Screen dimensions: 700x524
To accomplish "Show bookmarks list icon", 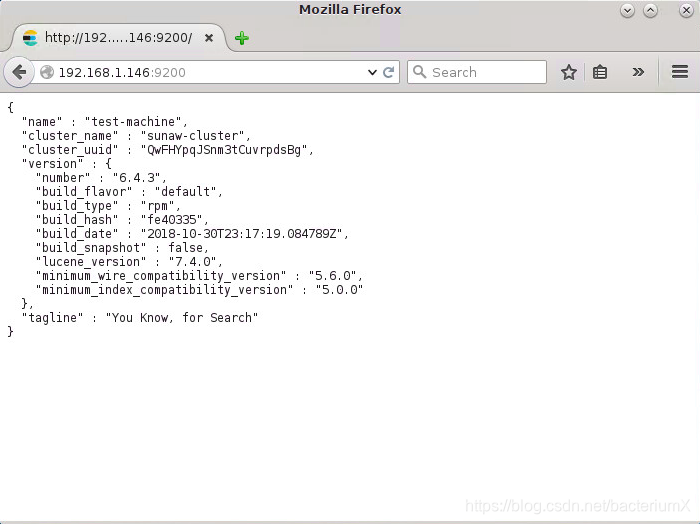I will point(600,72).
